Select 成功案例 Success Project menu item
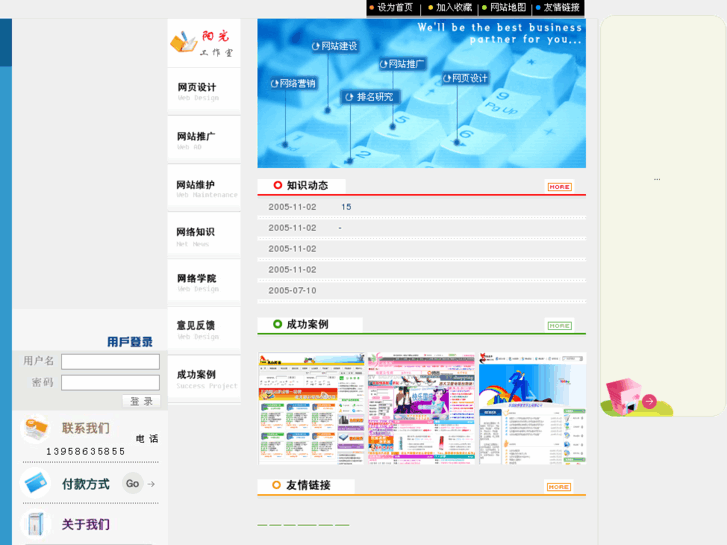Viewport: 727px width, 545px height. click(x=204, y=378)
